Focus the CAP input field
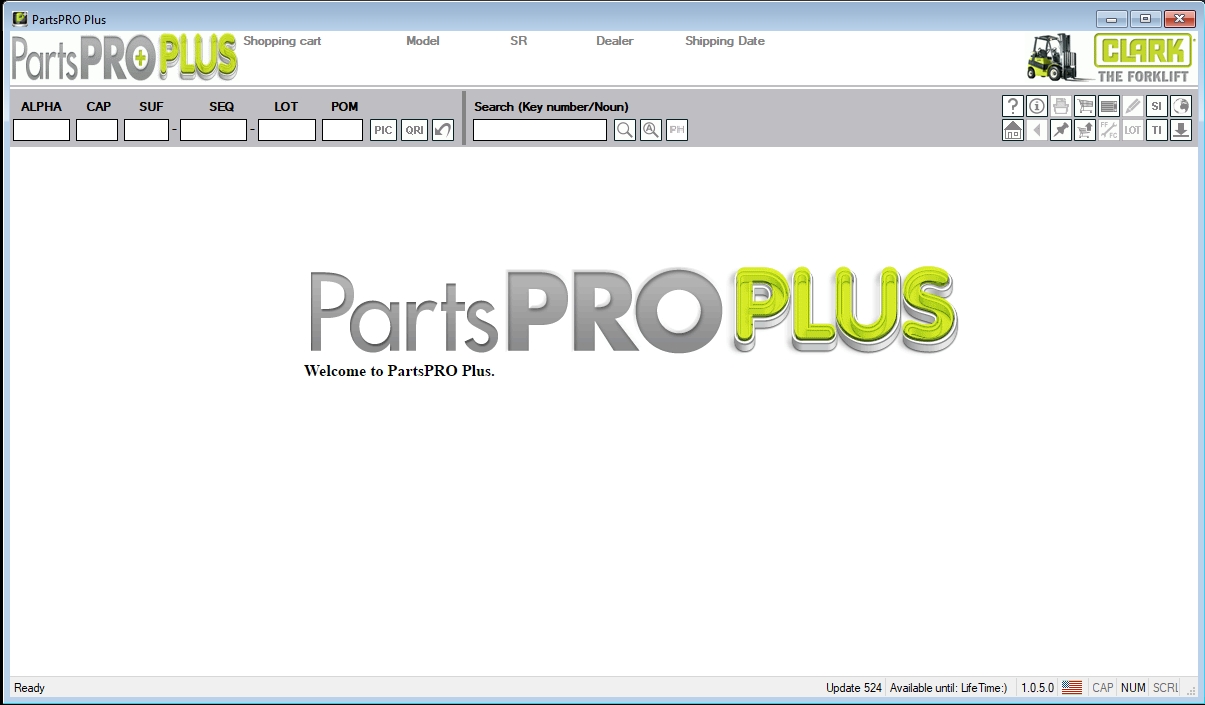The width and height of the screenshot is (1205, 705). point(97,130)
